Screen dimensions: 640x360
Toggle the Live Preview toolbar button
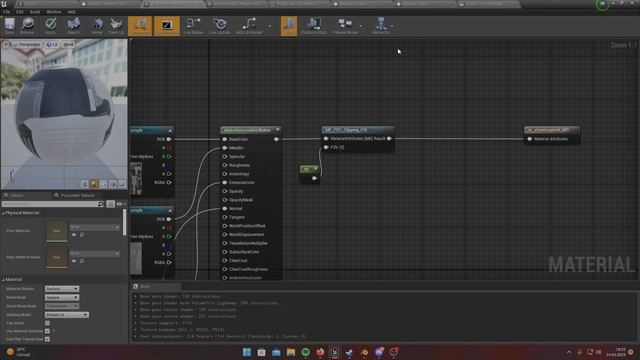167,26
